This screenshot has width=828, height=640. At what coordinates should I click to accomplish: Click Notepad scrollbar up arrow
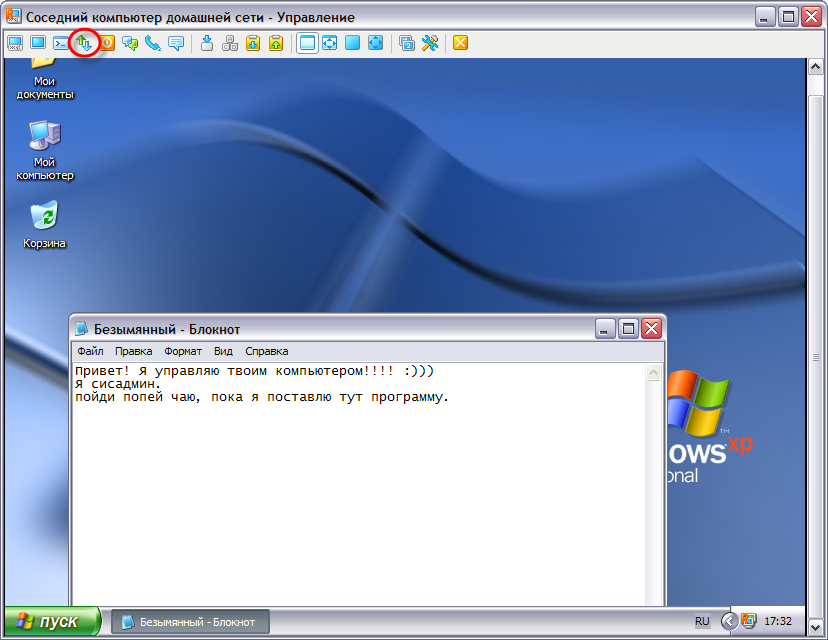653,373
